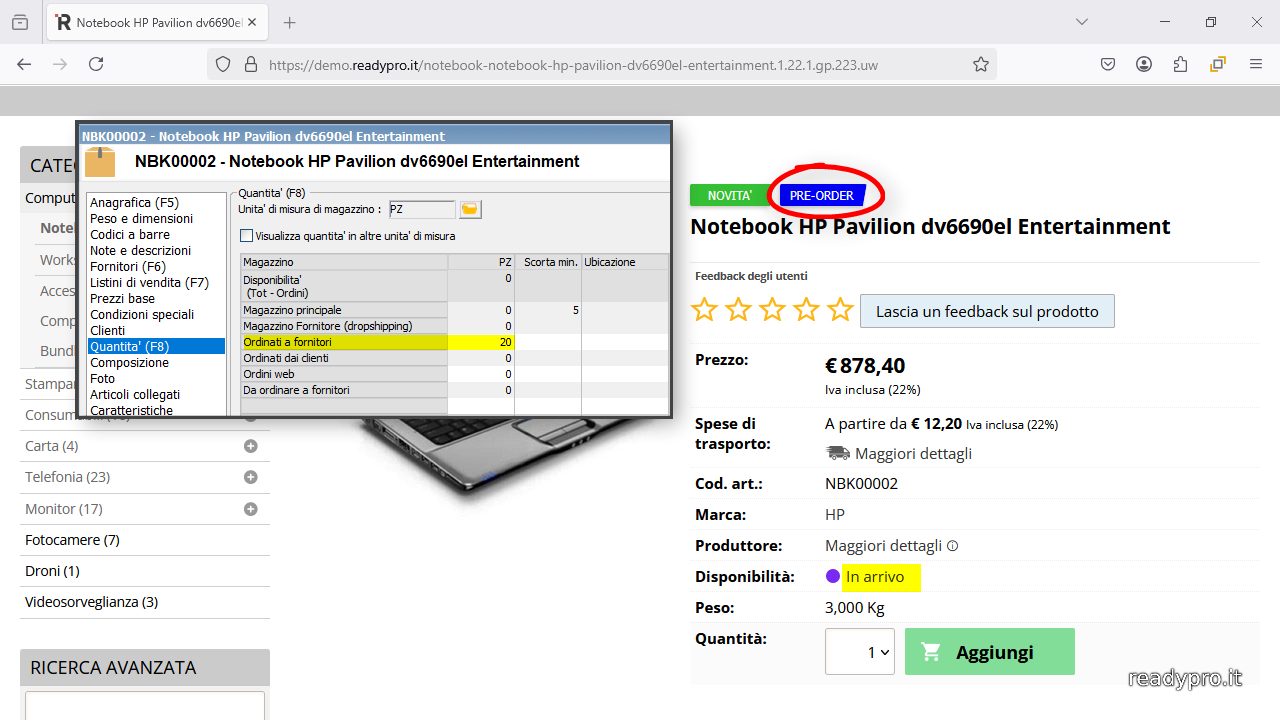Click the delivery truck icon

pos(837,453)
